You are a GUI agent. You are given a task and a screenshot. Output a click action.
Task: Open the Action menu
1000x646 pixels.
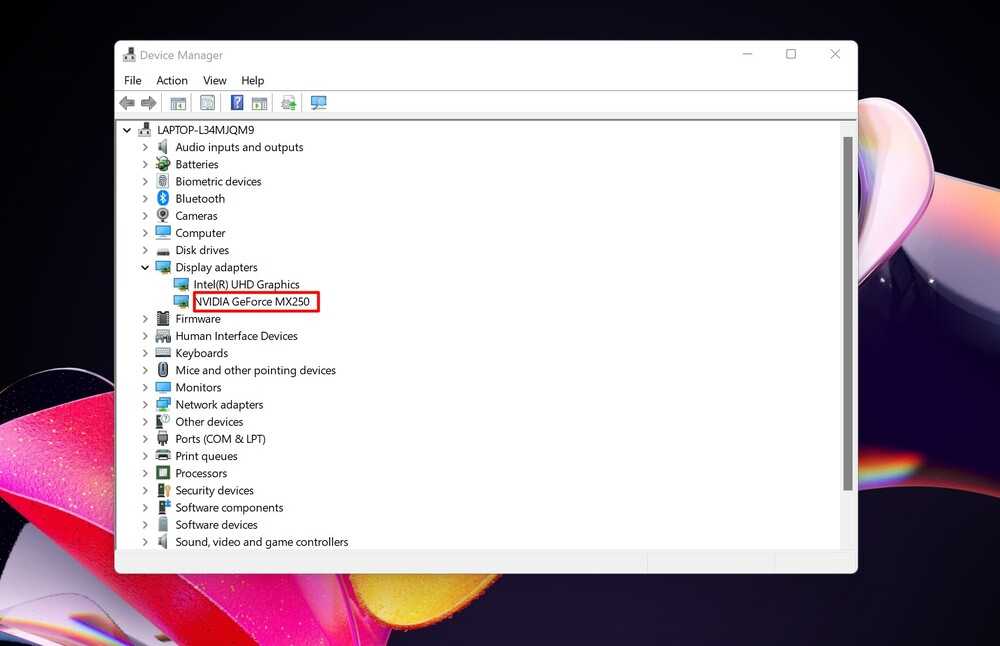(x=171, y=80)
